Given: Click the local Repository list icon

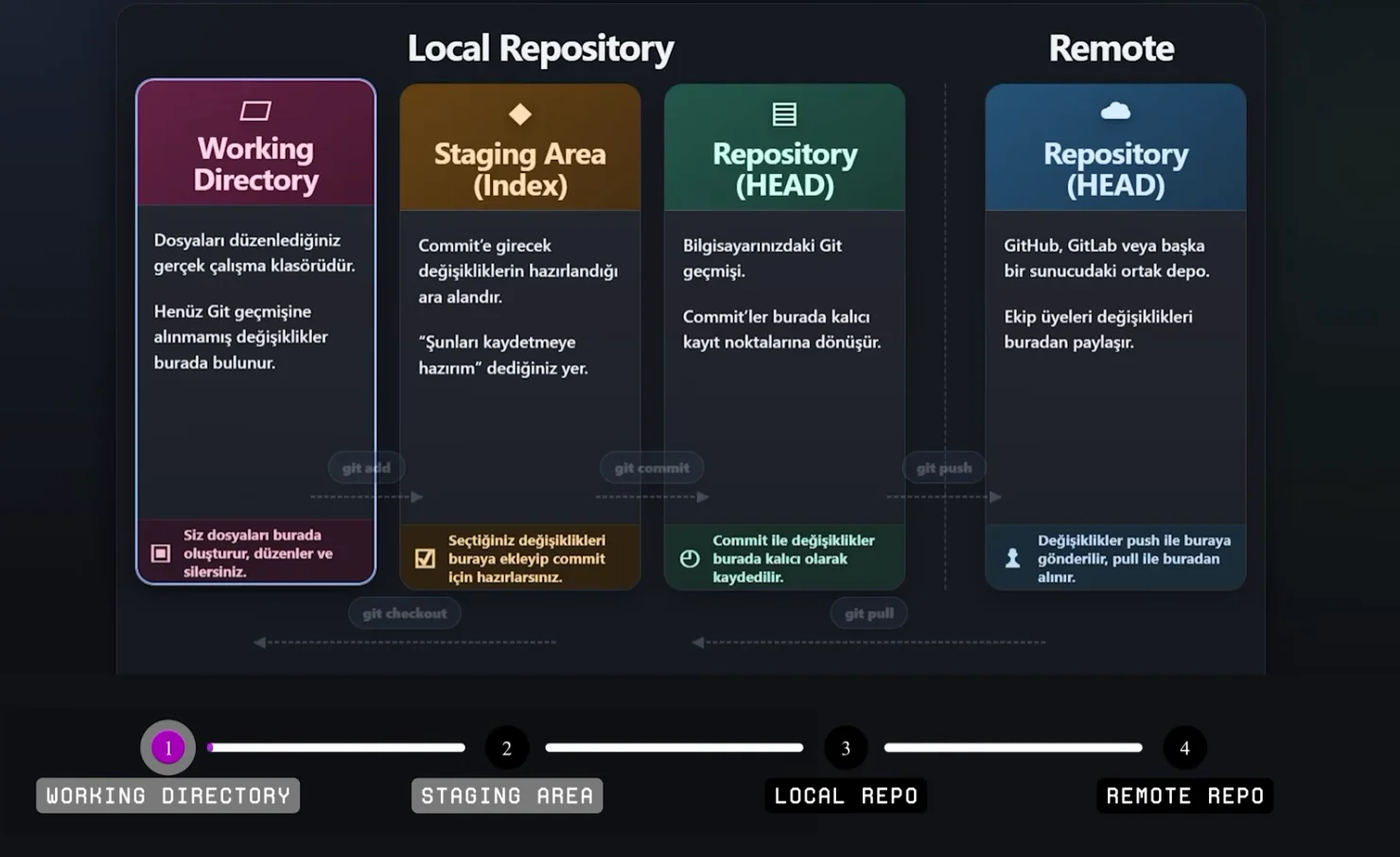Looking at the screenshot, I should 784,114.
